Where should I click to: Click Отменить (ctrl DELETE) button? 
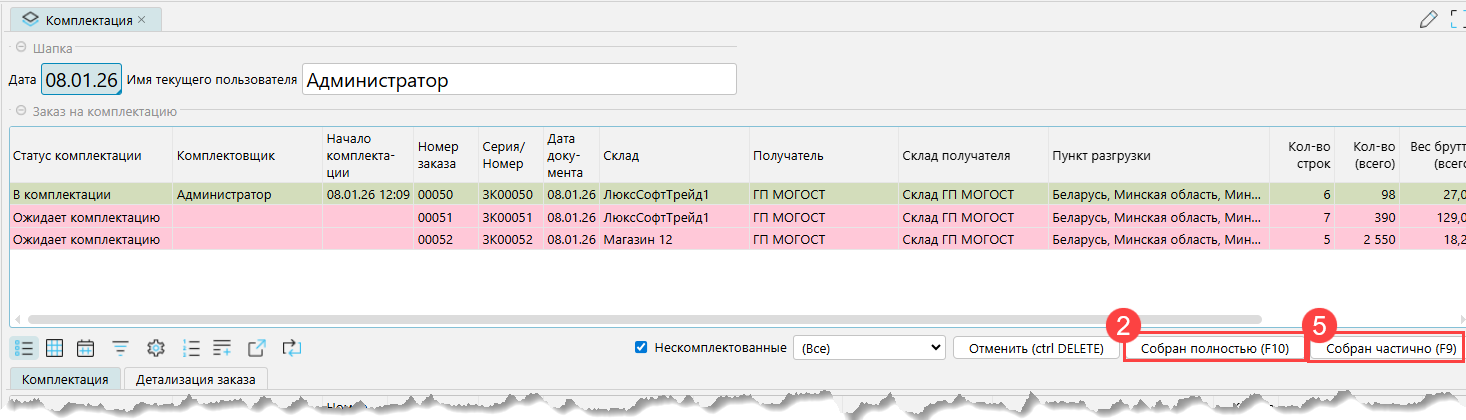pyautogui.click(x=1036, y=348)
